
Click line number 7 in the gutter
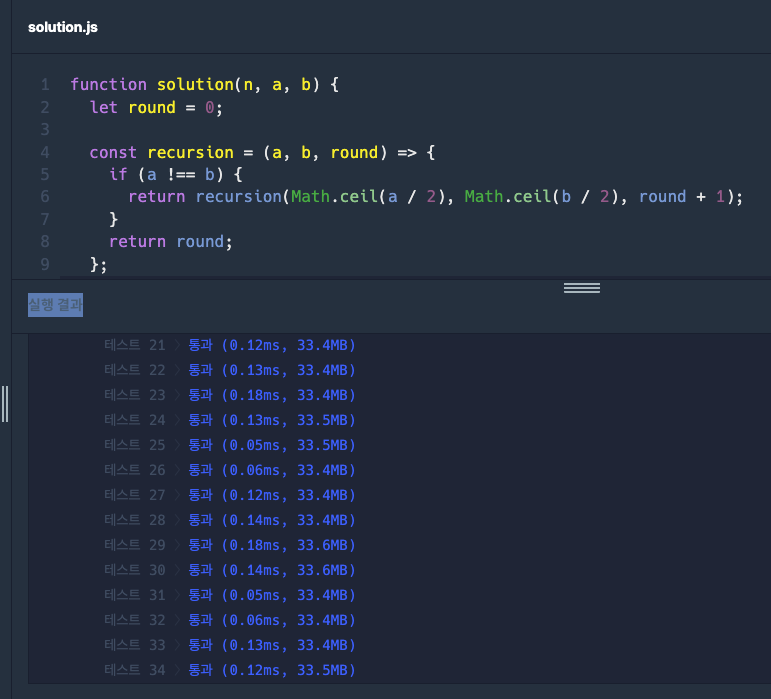click(45, 219)
